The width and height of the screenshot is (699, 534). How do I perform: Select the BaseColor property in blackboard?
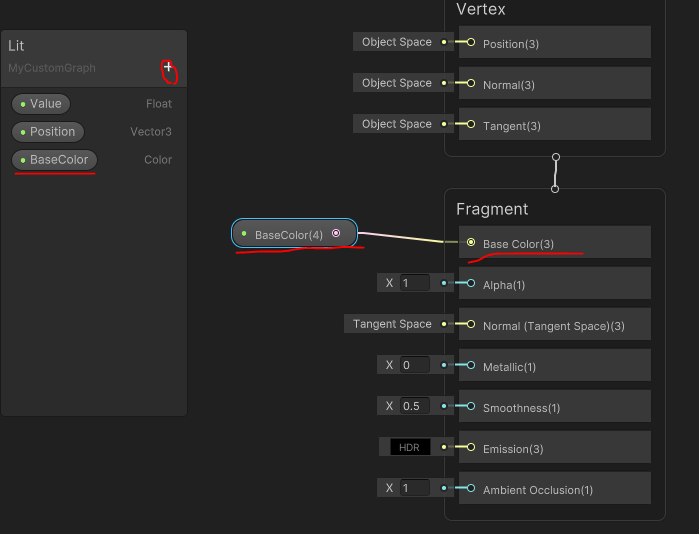click(54, 160)
